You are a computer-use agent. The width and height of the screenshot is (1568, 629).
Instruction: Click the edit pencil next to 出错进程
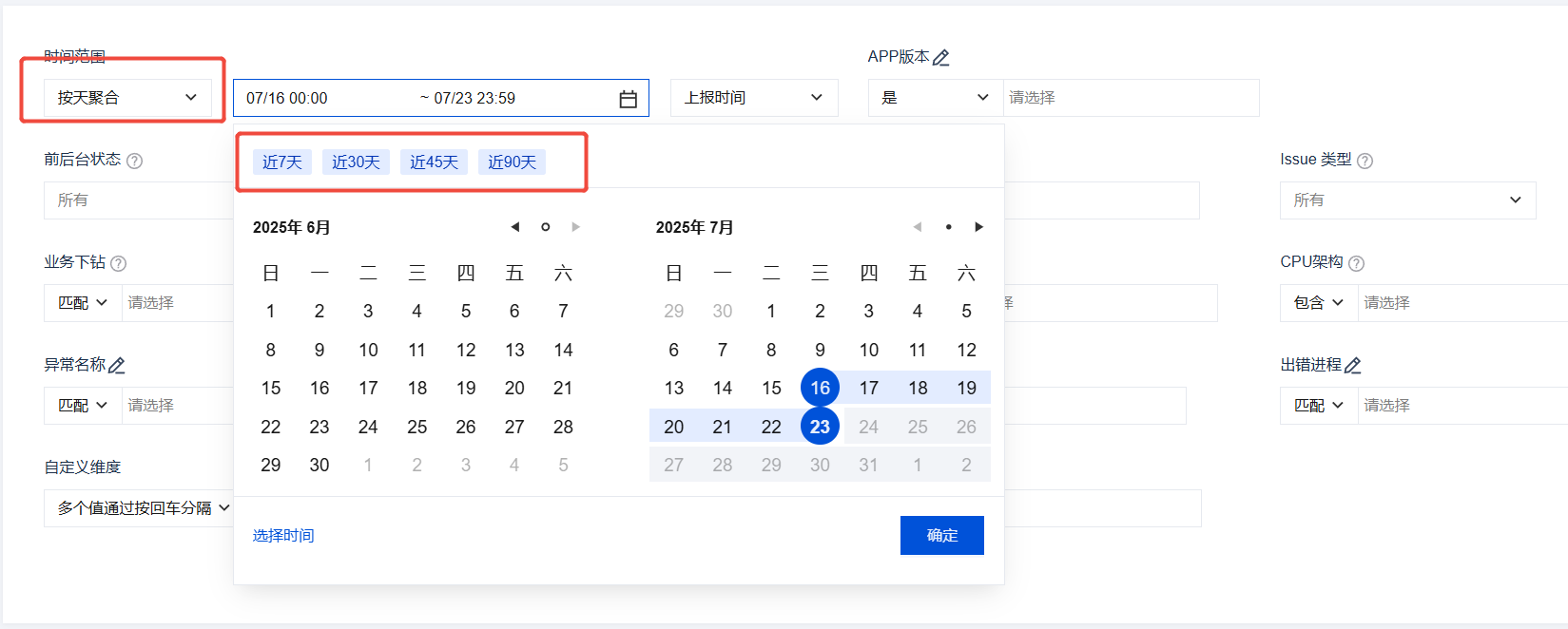click(x=1353, y=366)
